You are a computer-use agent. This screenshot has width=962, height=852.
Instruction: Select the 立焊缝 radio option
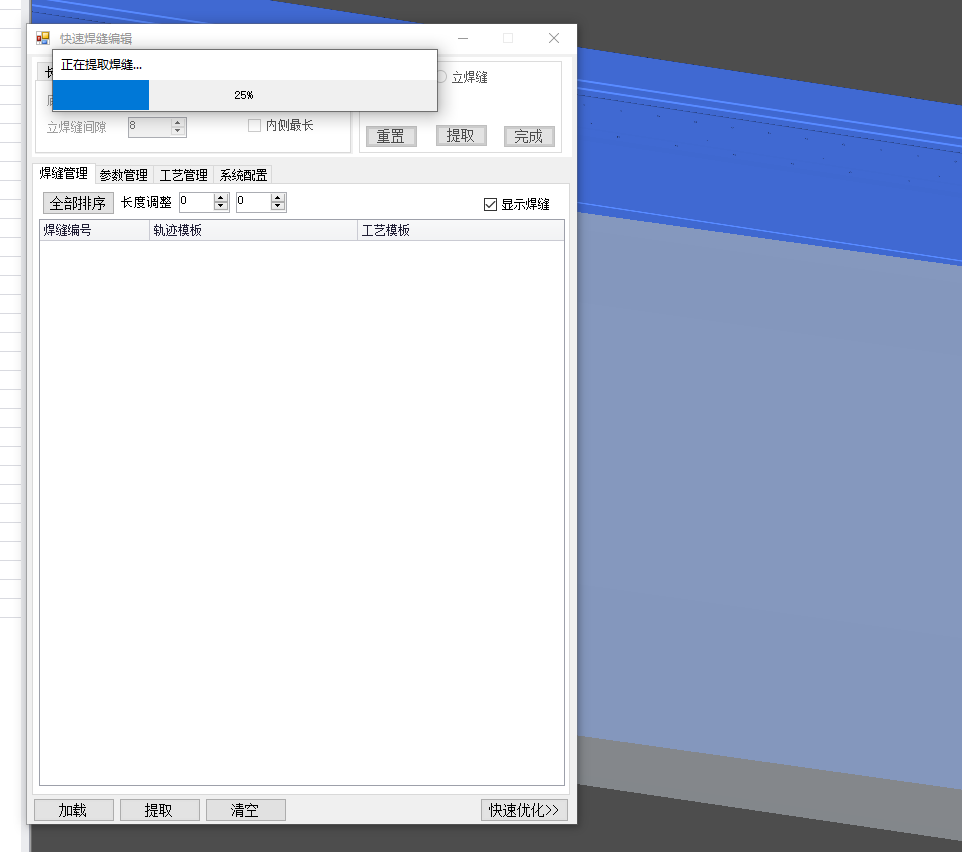pyautogui.click(x=442, y=77)
